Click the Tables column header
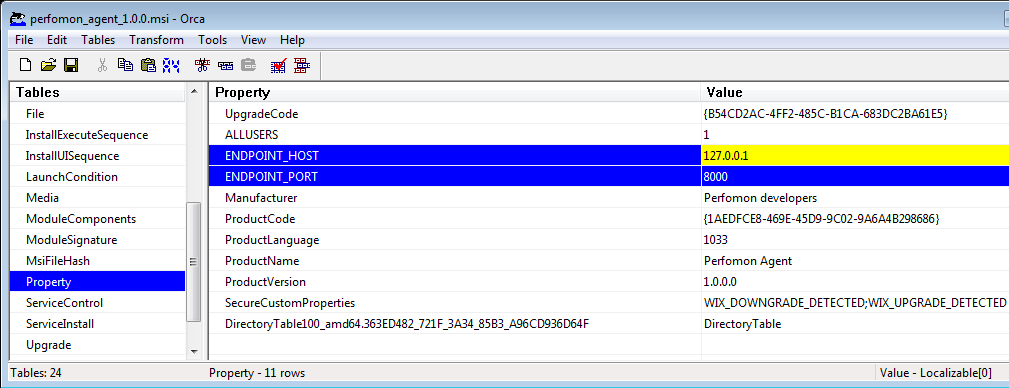Viewport: 1009px width, 388px height. point(98,92)
